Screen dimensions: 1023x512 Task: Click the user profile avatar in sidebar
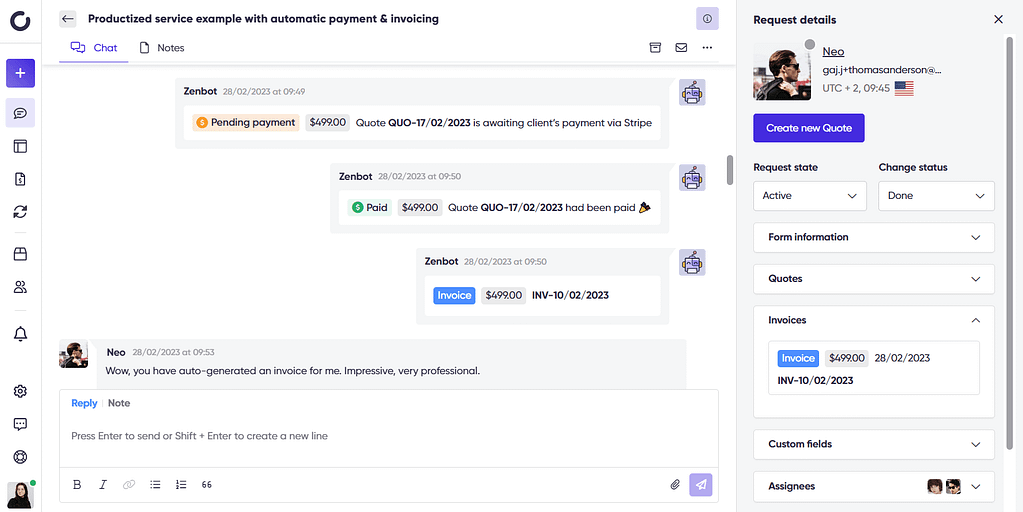pyautogui.click(x=20, y=495)
